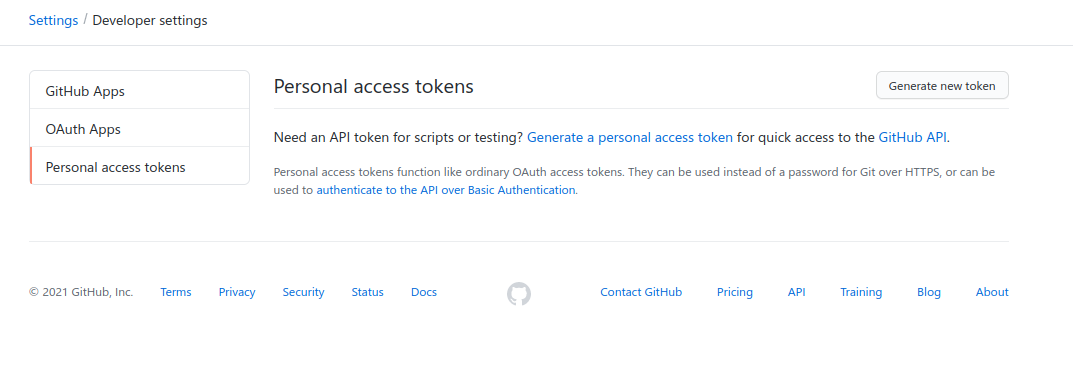Open the Generate a personal access token link
Viewport: 1073px width, 369px height.
point(630,137)
